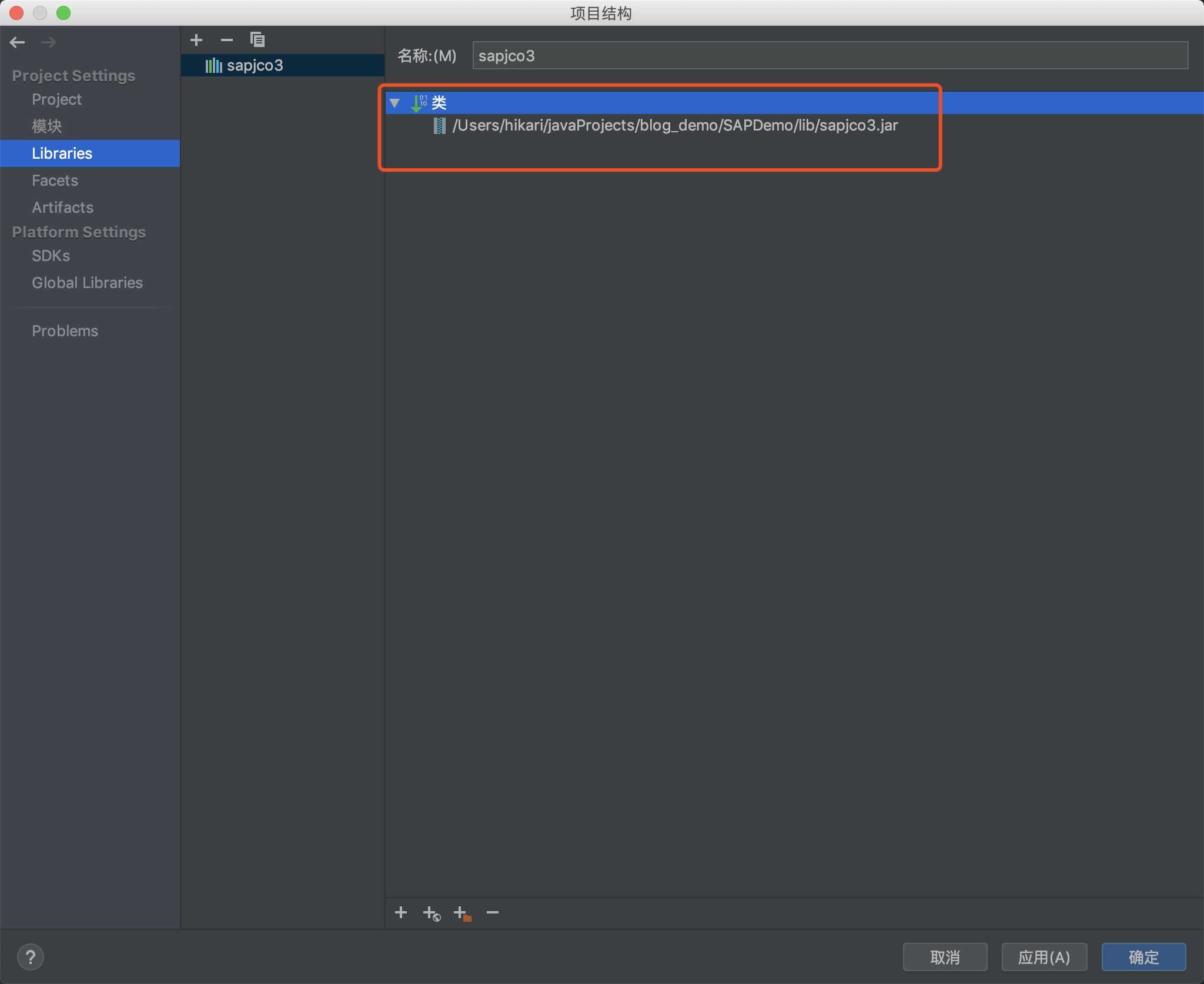This screenshot has width=1204, height=984.
Task: Click the remove entry minus icon
Action: (x=493, y=913)
